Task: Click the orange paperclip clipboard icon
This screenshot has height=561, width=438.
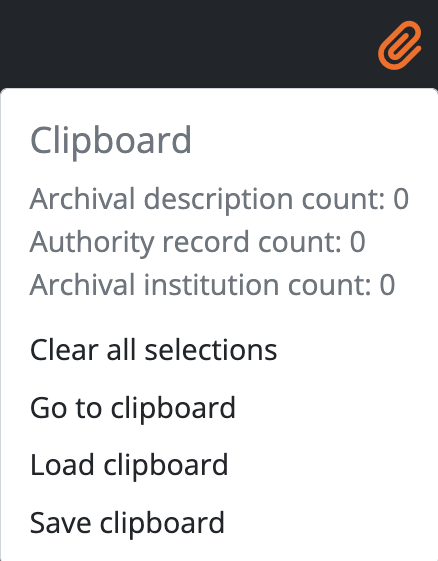Action: pyautogui.click(x=400, y=45)
